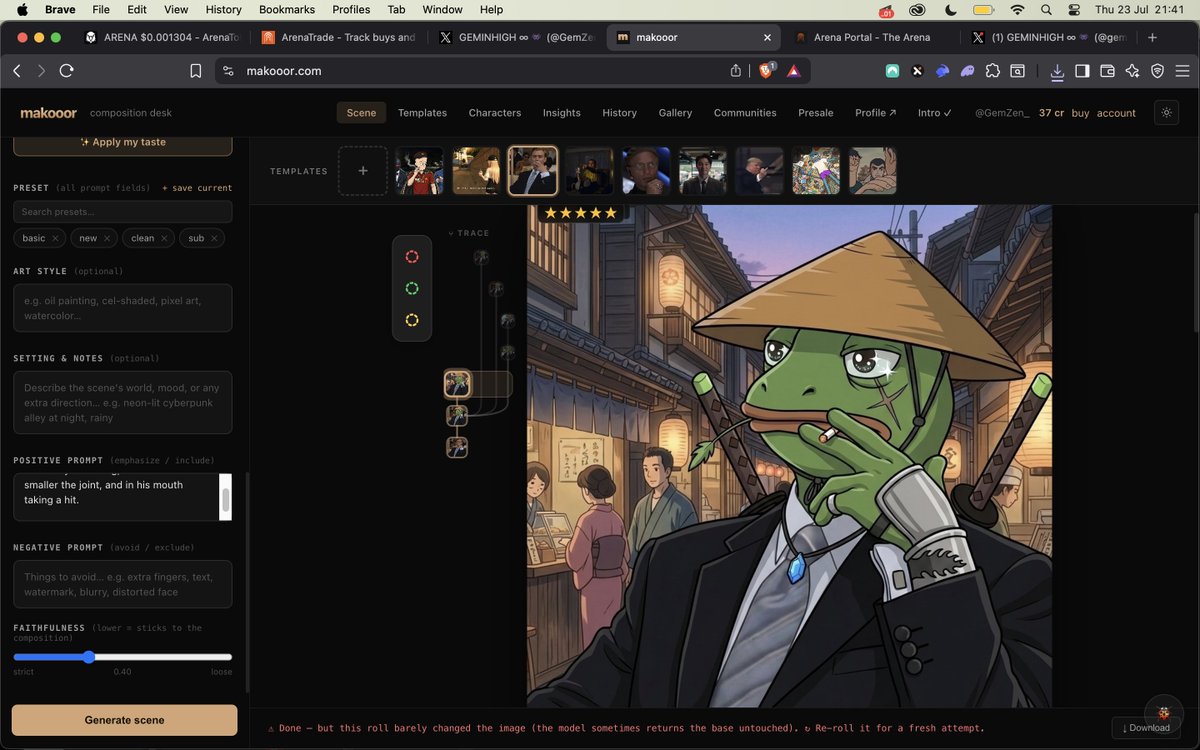The image size is (1200, 750).
Task: Click the yellow dashed circle marker
Action: point(412,320)
